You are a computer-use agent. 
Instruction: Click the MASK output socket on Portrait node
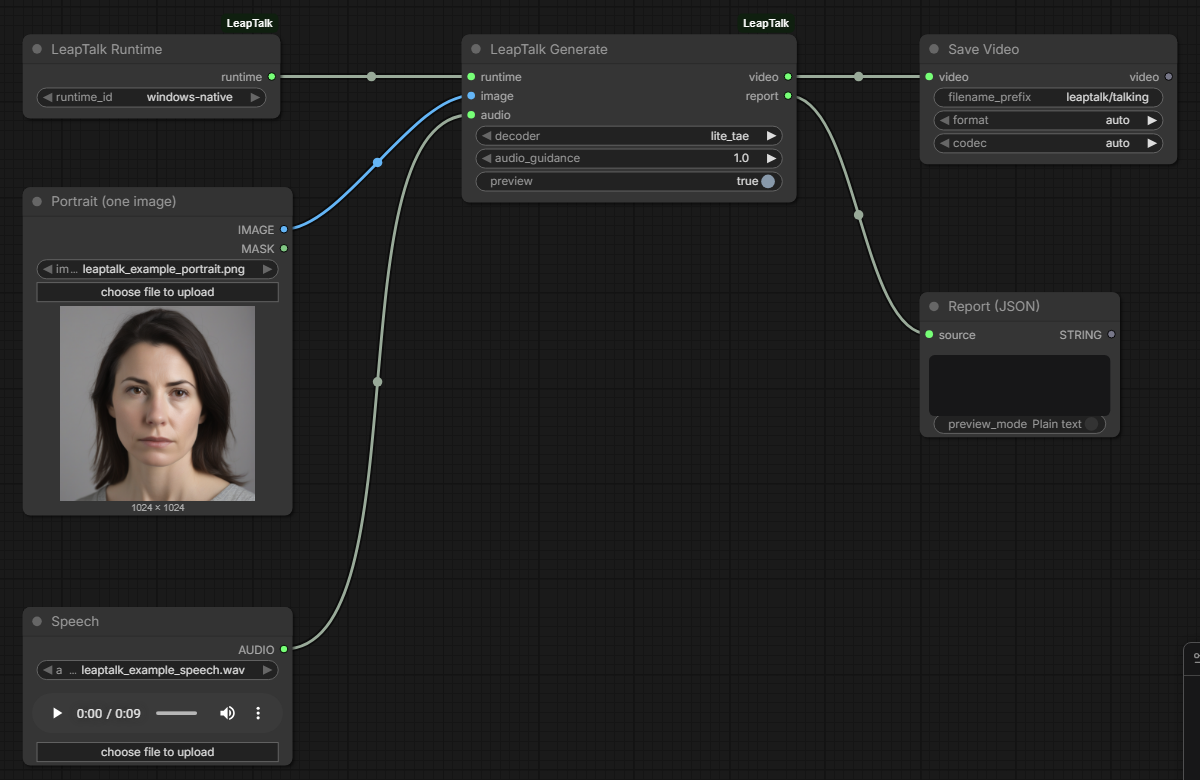284,248
